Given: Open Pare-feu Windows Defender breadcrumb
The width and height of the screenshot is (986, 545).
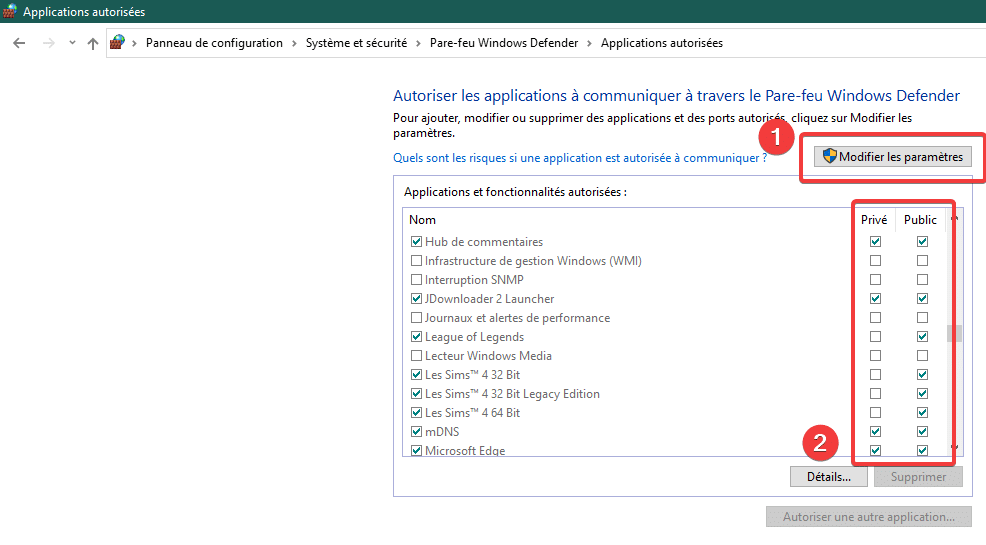Looking at the screenshot, I should point(504,43).
